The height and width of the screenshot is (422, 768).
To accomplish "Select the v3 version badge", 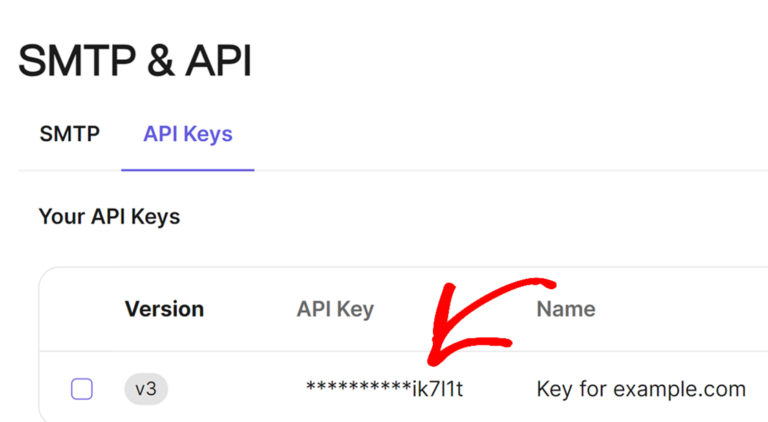I will coord(146,389).
